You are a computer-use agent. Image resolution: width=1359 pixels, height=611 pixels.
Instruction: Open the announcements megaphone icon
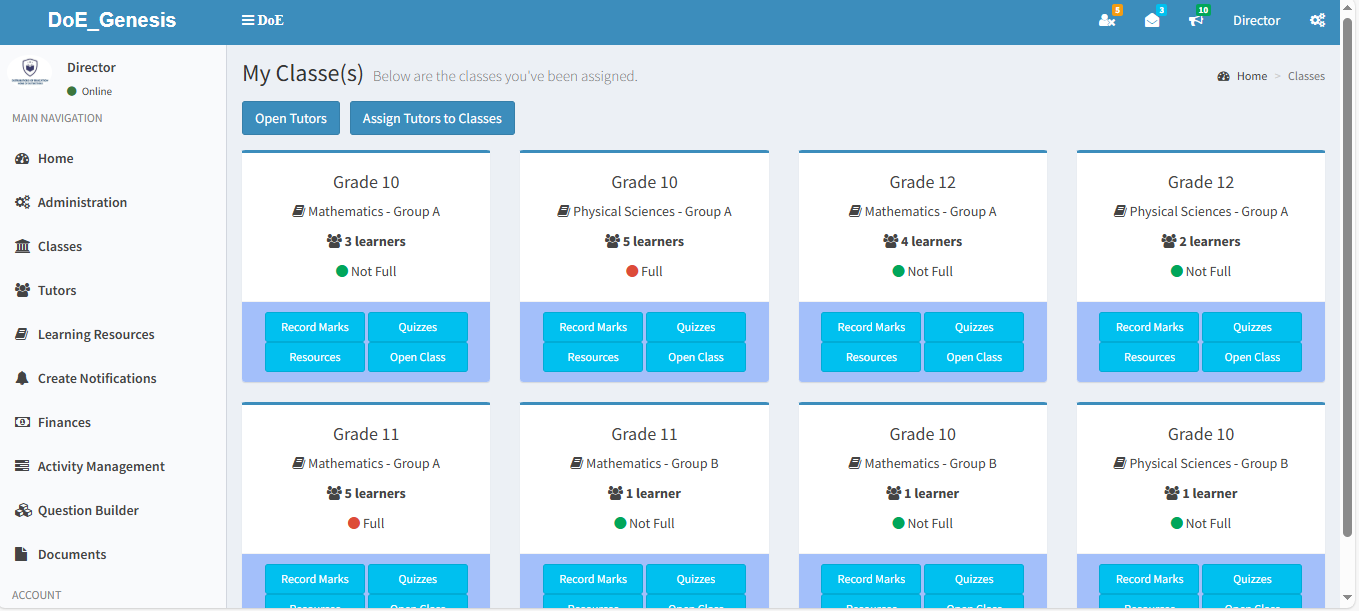pyautogui.click(x=1196, y=20)
